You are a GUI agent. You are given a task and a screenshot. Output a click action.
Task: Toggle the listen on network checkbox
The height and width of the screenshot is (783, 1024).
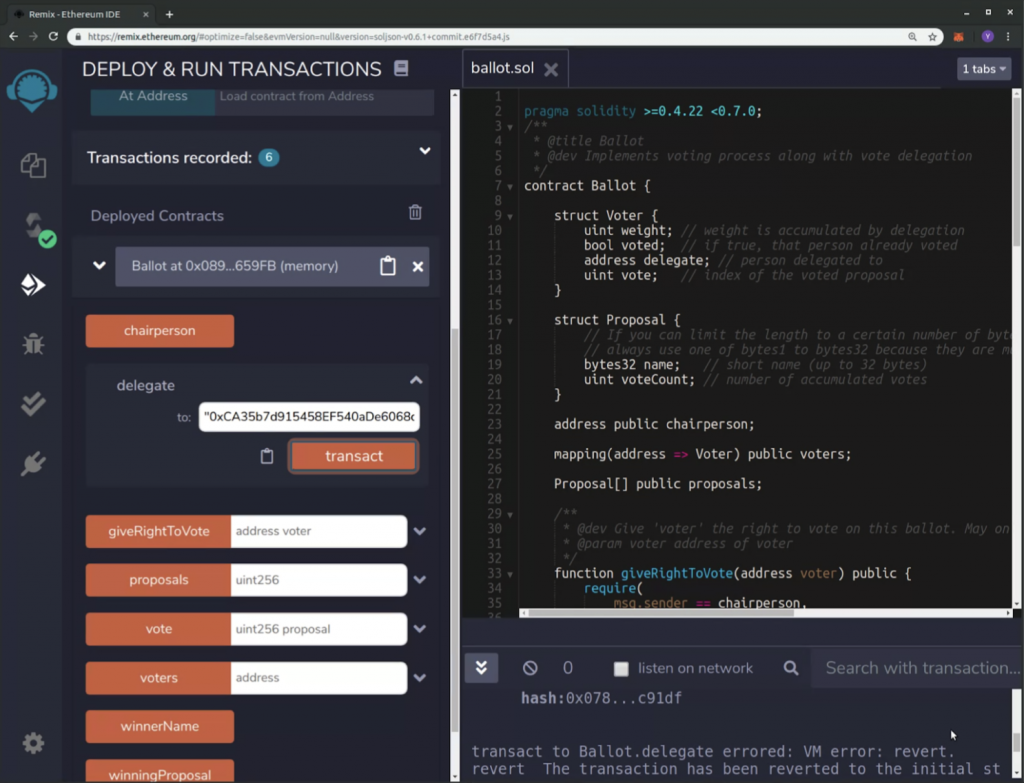pos(621,668)
